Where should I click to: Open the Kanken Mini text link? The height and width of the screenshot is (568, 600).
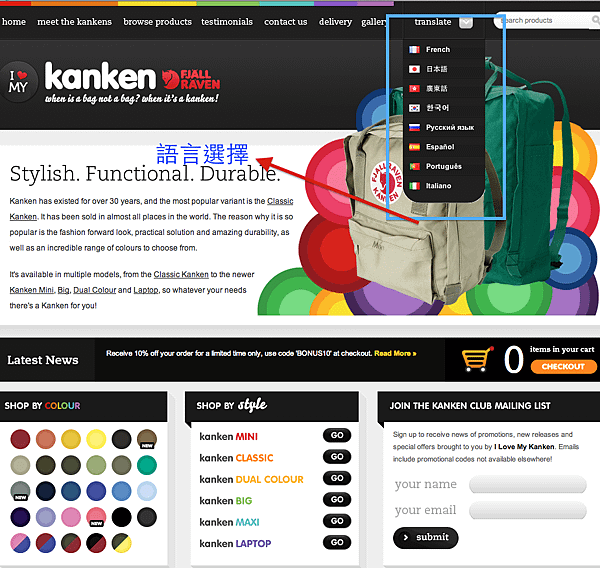(31, 290)
